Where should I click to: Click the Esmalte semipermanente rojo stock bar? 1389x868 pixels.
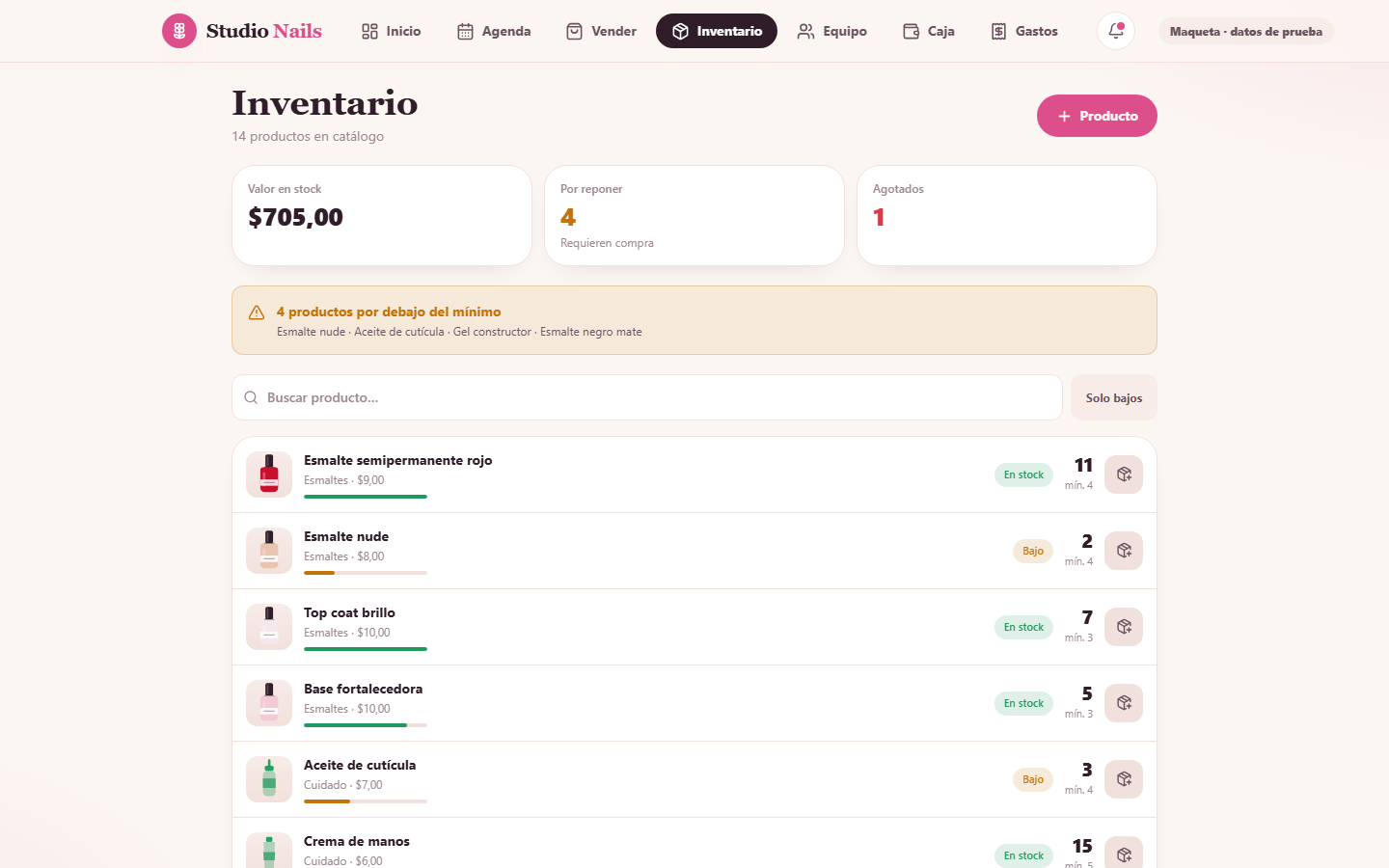tap(366, 497)
